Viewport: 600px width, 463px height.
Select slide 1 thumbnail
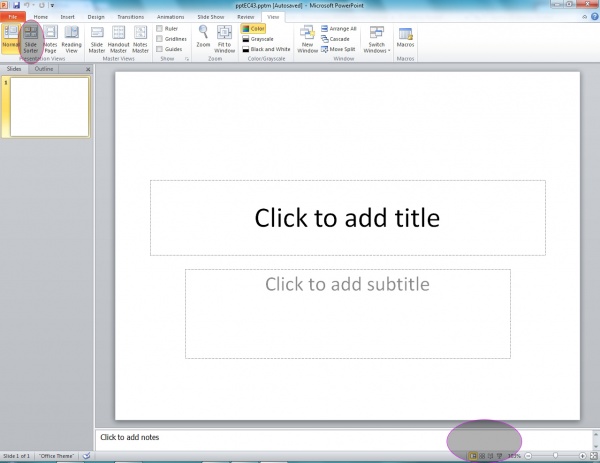click(x=49, y=107)
